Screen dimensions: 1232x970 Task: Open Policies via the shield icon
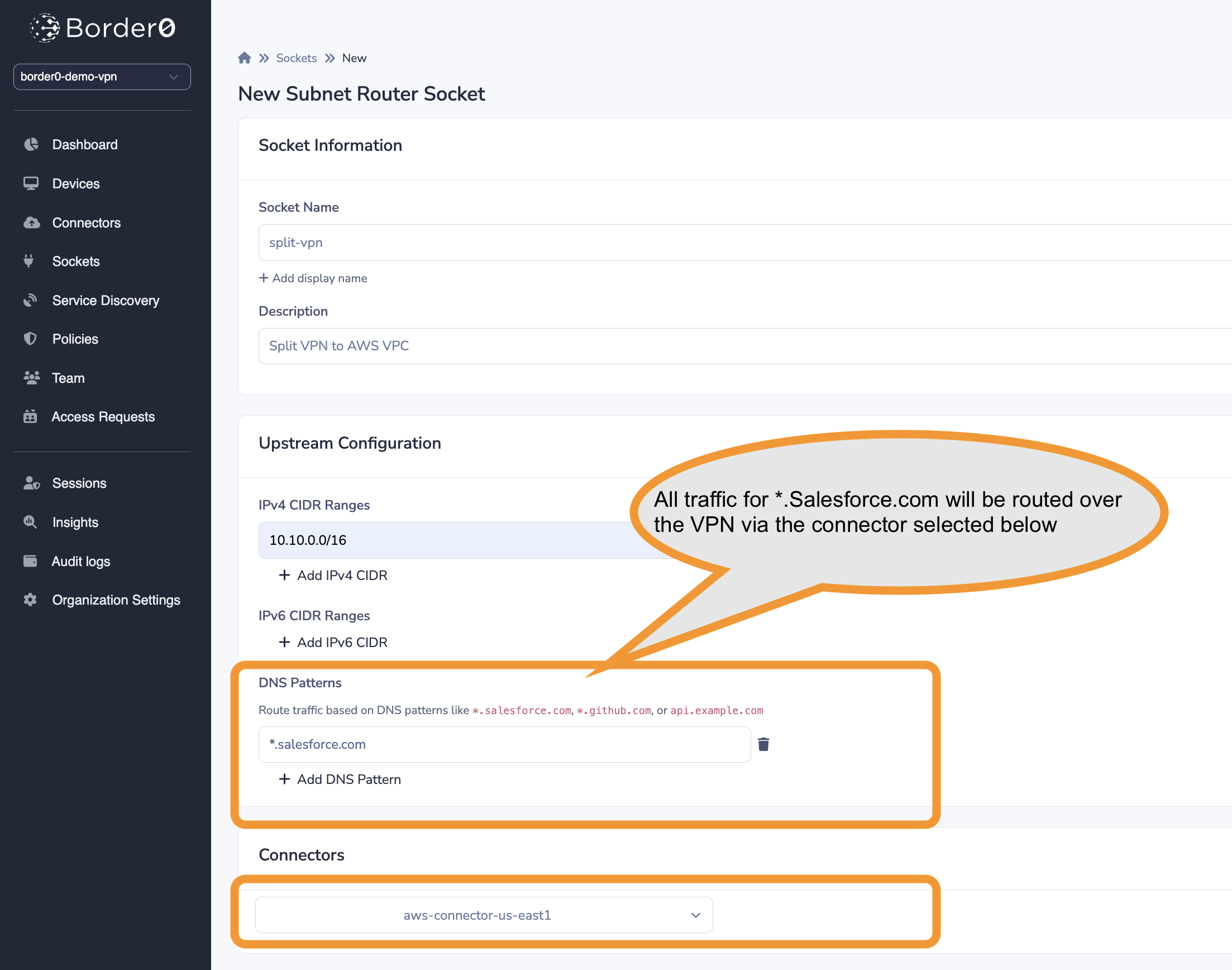(x=31, y=339)
